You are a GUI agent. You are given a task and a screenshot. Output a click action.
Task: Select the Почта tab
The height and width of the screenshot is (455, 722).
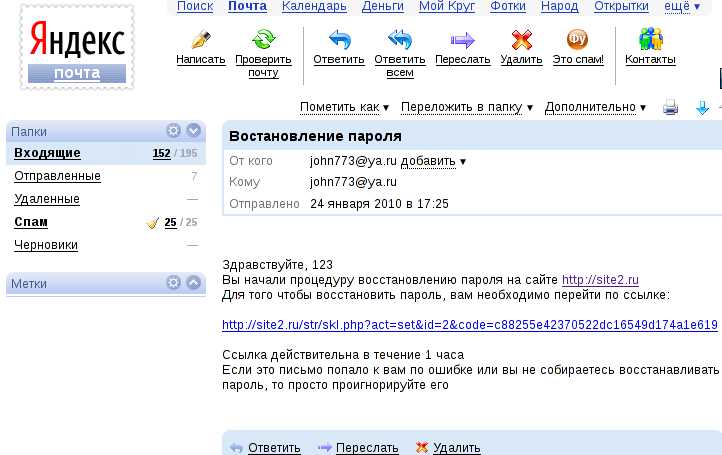pos(247,6)
